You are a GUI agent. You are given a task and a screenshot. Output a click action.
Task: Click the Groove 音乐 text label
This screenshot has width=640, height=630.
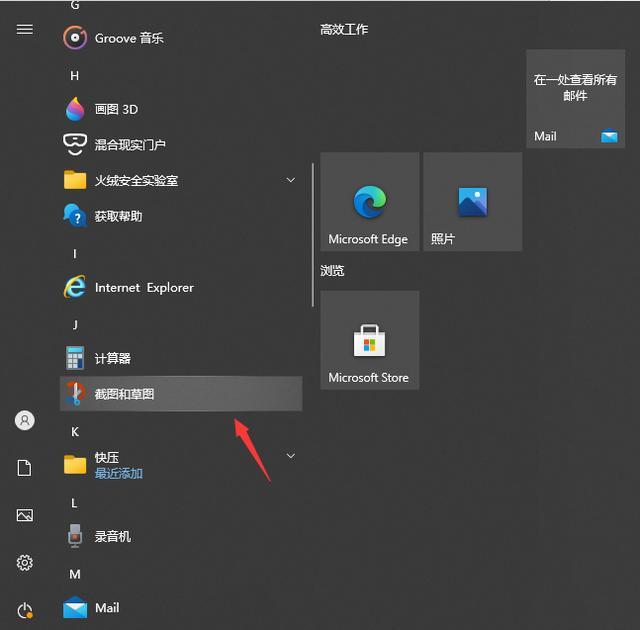(x=129, y=38)
